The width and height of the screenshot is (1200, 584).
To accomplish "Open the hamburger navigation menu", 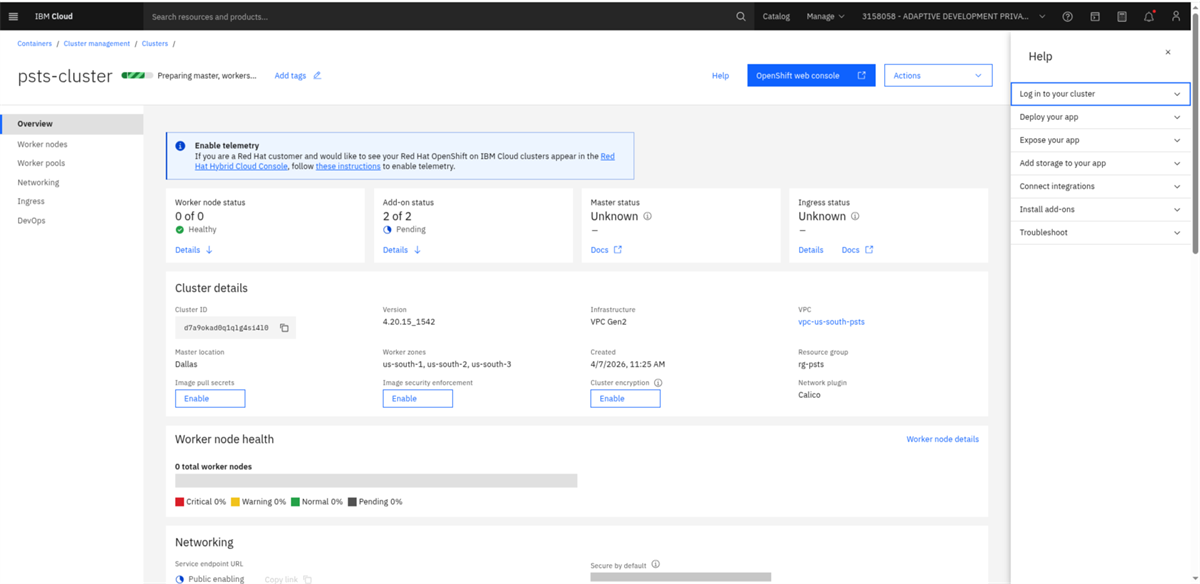I will pyautogui.click(x=13, y=16).
